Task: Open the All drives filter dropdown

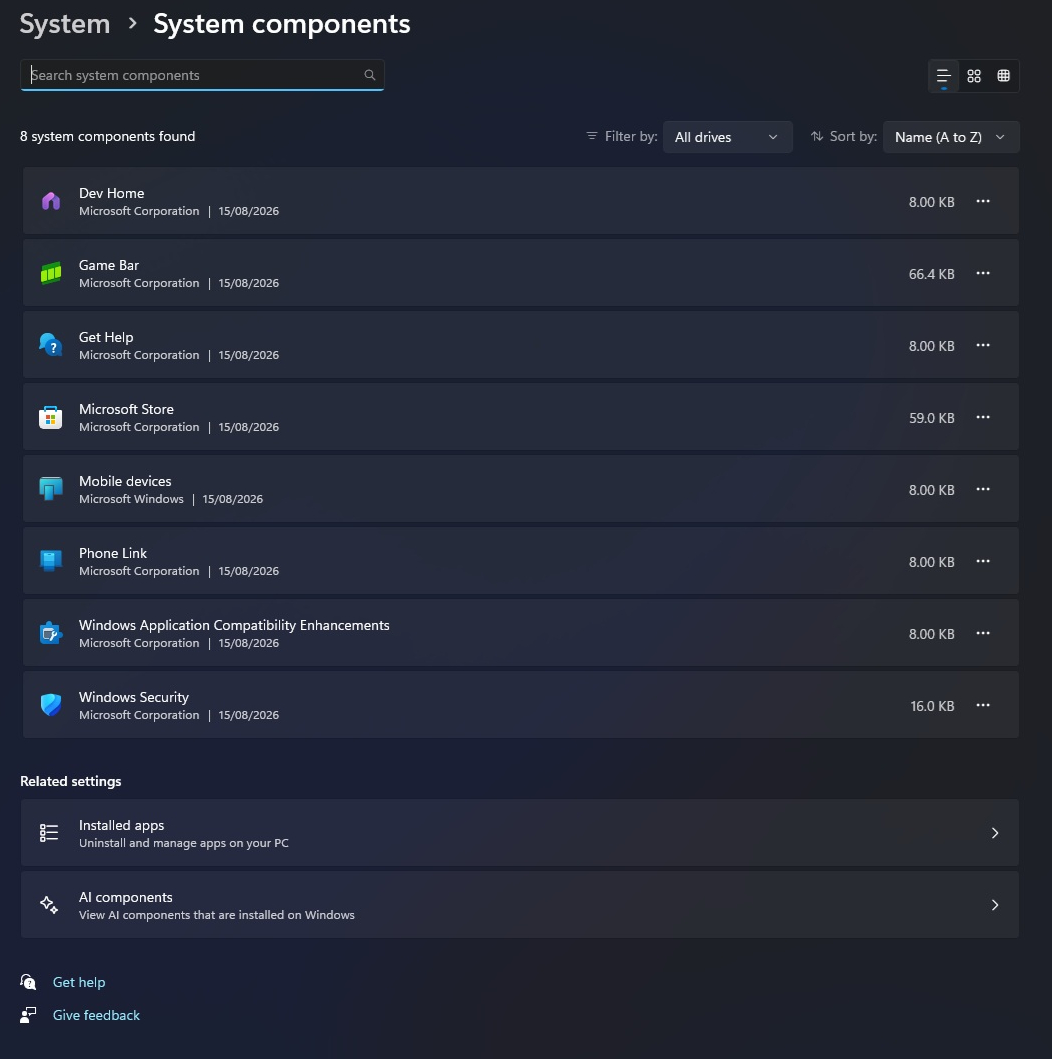Action: 727,137
